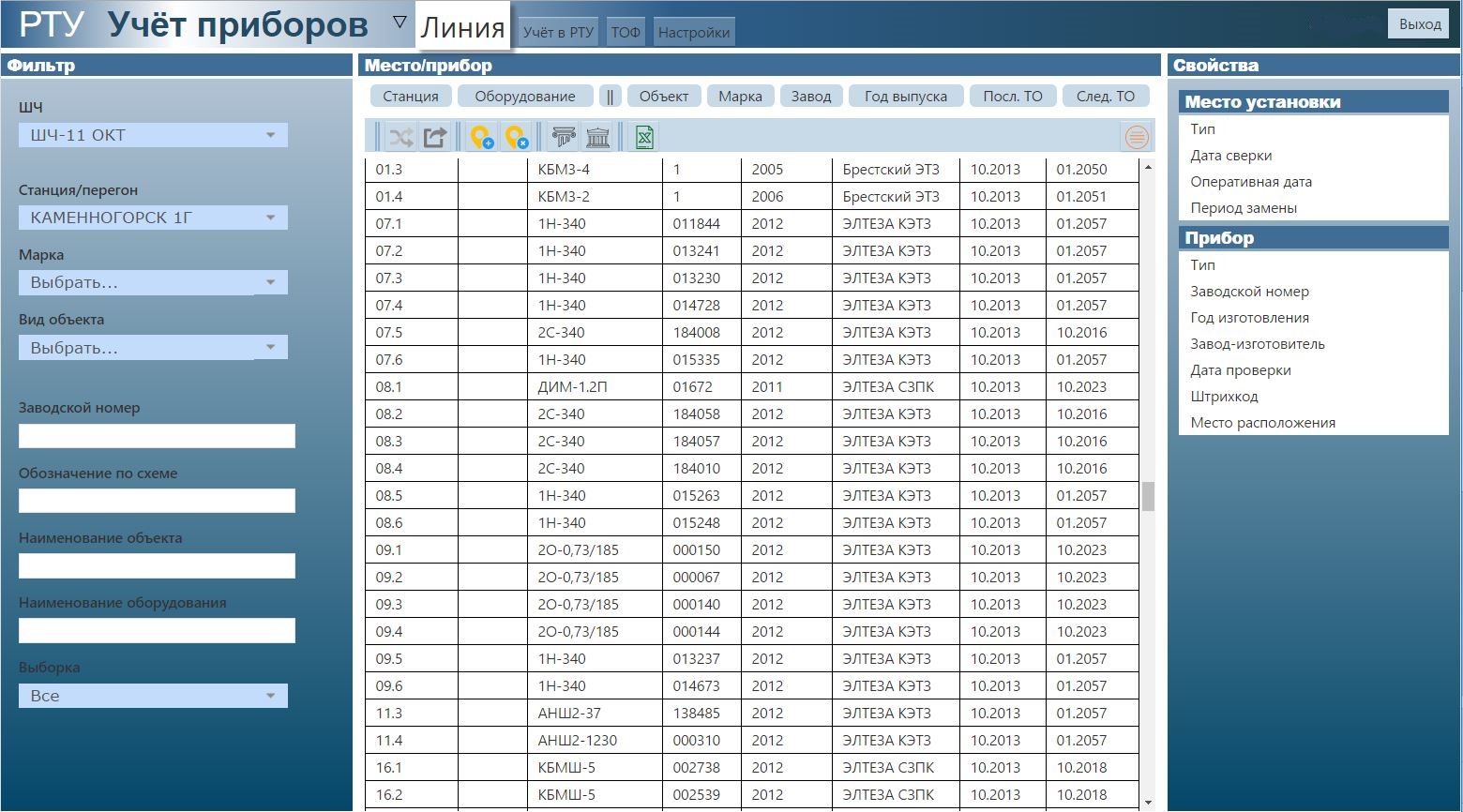Screen dimensions: 1463x812
Task: Select the table cell ДИМ-1.2П
Action: click(x=595, y=387)
